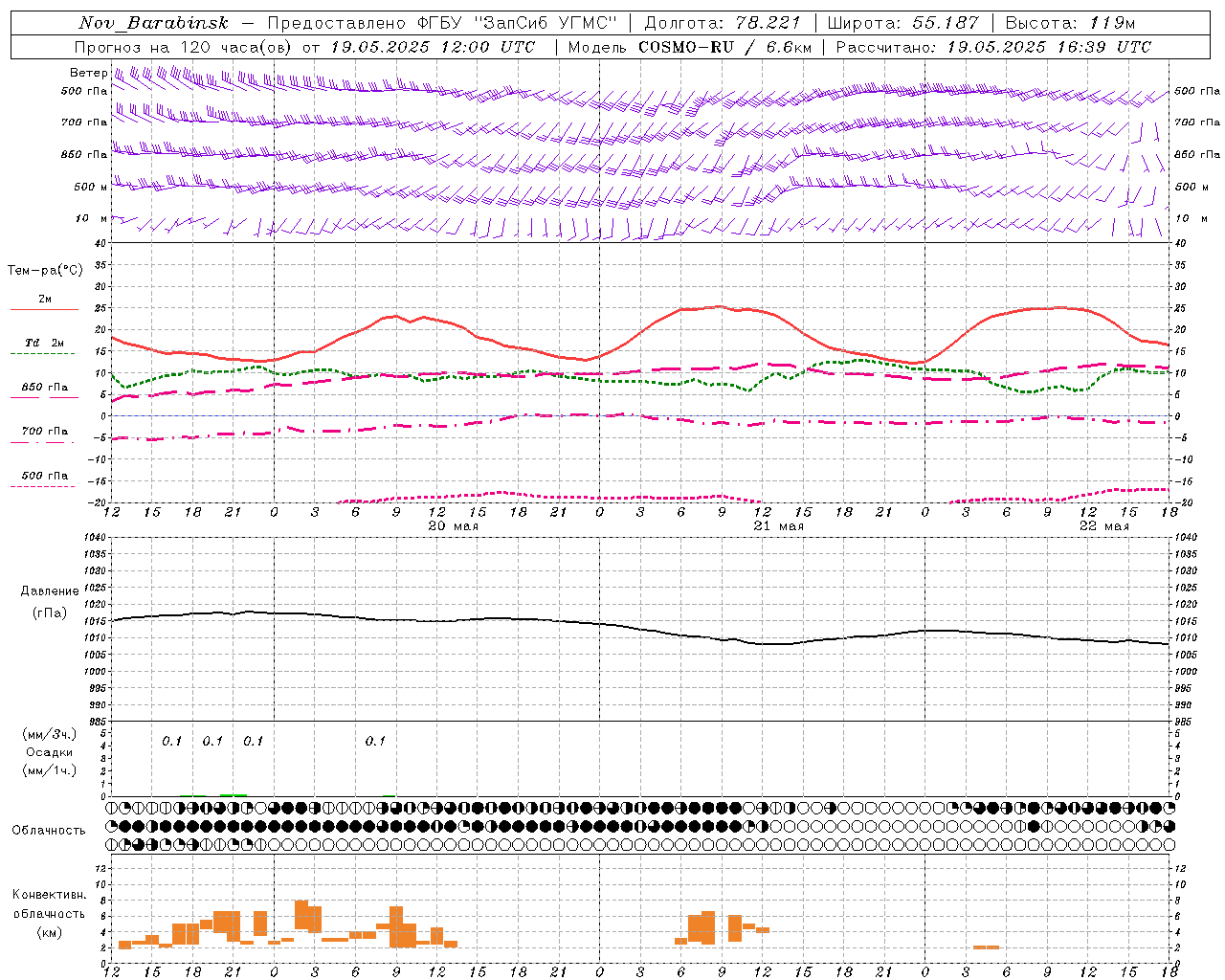The height and width of the screenshot is (980, 1225).
Task: Click 'Прогноз на 120 часа(ов)' forecast header
Action: click(x=185, y=47)
